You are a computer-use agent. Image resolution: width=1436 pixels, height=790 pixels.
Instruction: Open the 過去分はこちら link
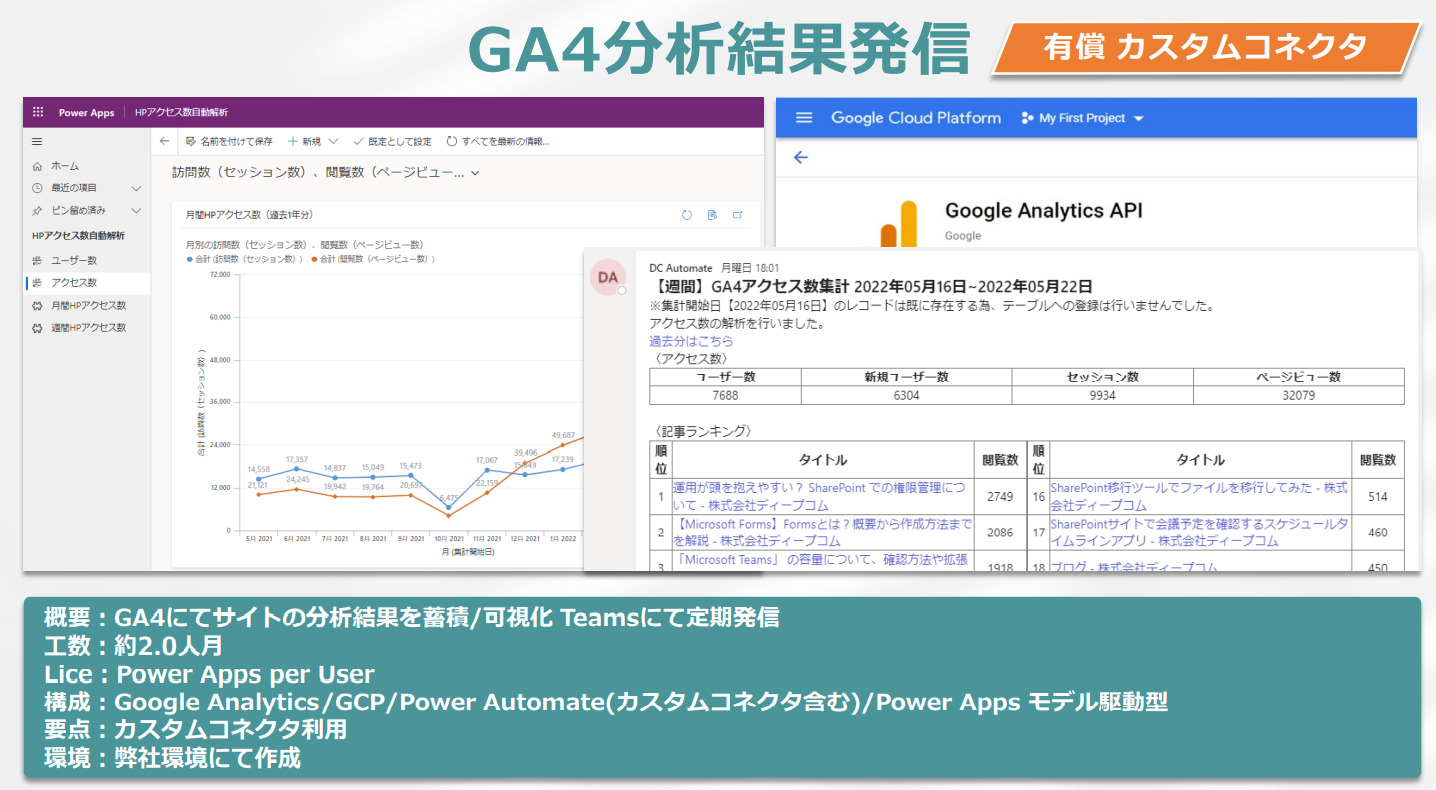point(691,341)
